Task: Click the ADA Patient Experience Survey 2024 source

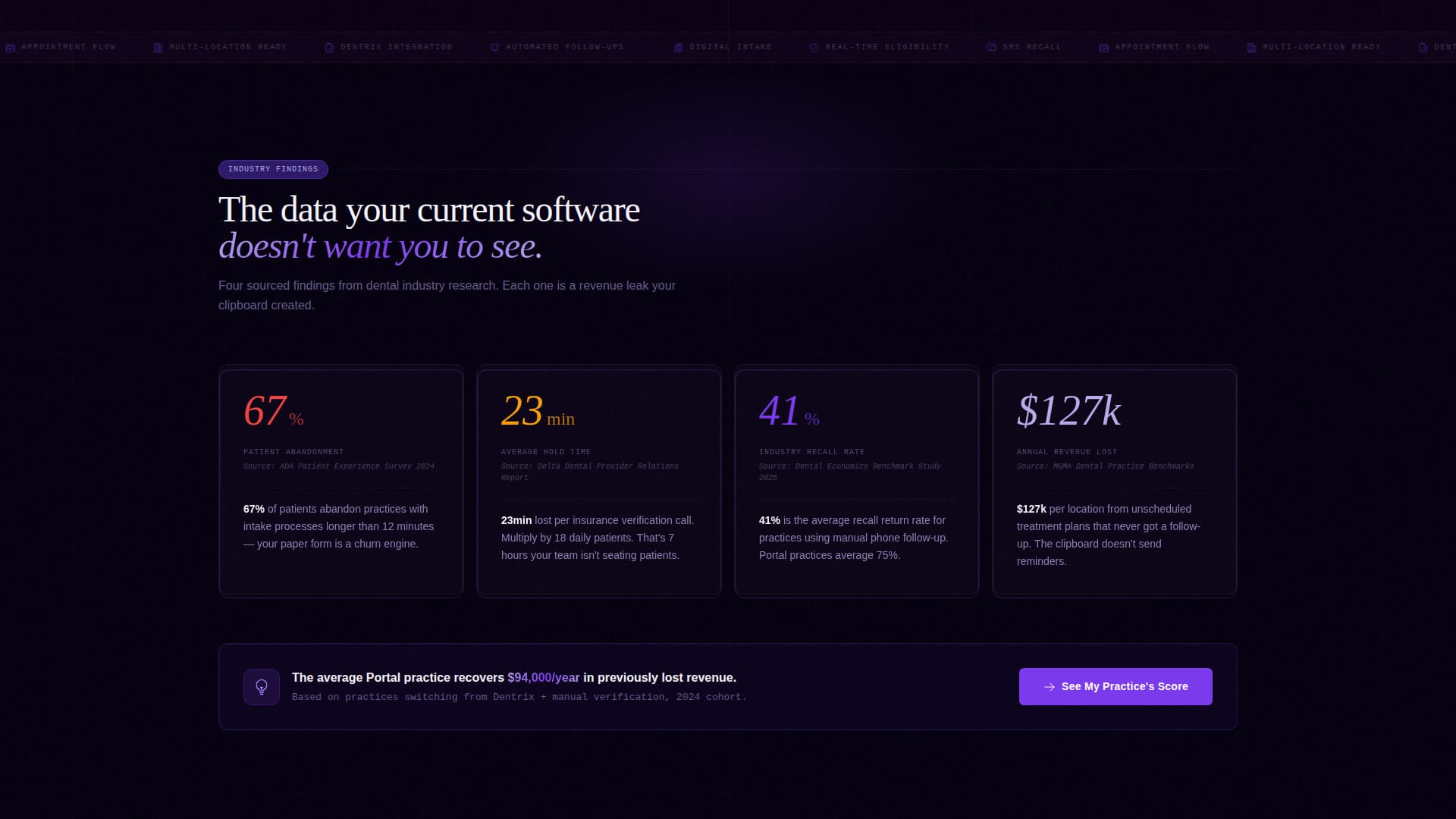Action: pyautogui.click(x=339, y=466)
